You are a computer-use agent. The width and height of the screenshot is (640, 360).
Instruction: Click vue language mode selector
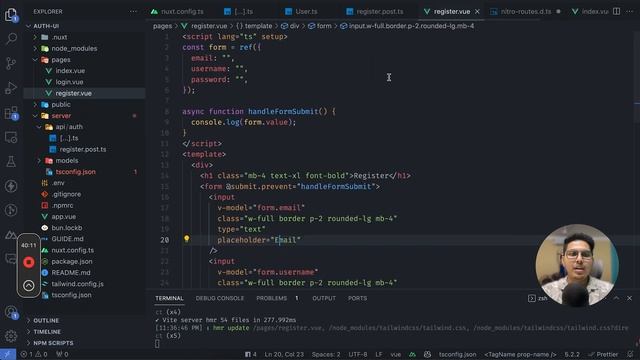pos(396,354)
